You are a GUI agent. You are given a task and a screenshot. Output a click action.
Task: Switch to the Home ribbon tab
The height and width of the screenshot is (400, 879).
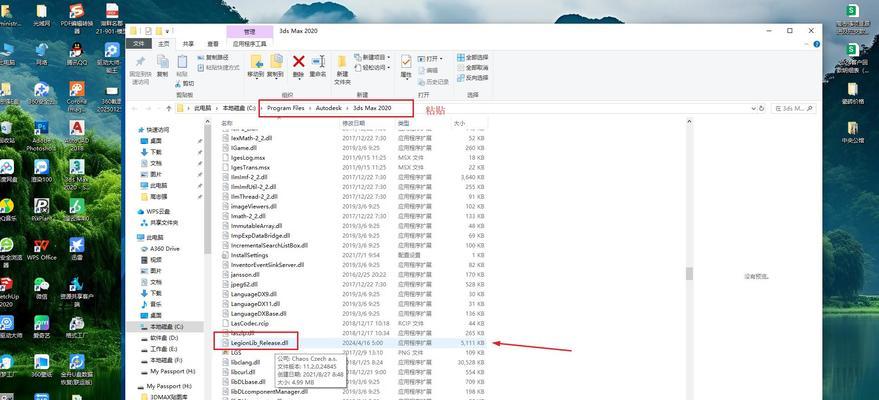coord(164,44)
